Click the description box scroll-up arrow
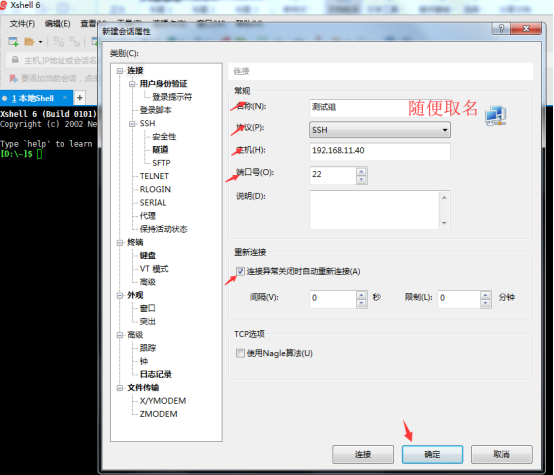The width and height of the screenshot is (554, 475). (444, 197)
